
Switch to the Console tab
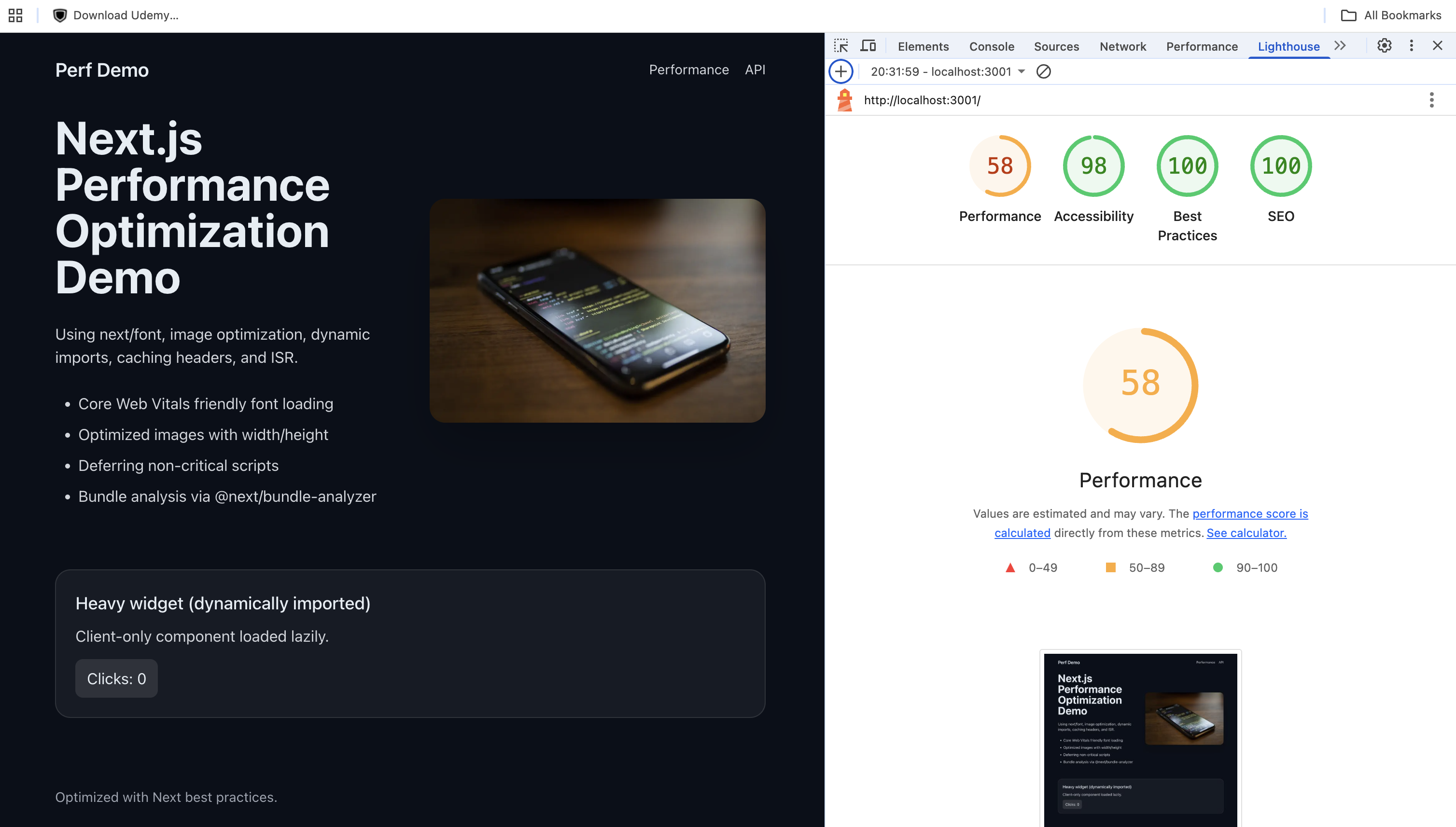pyautogui.click(x=992, y=47)
